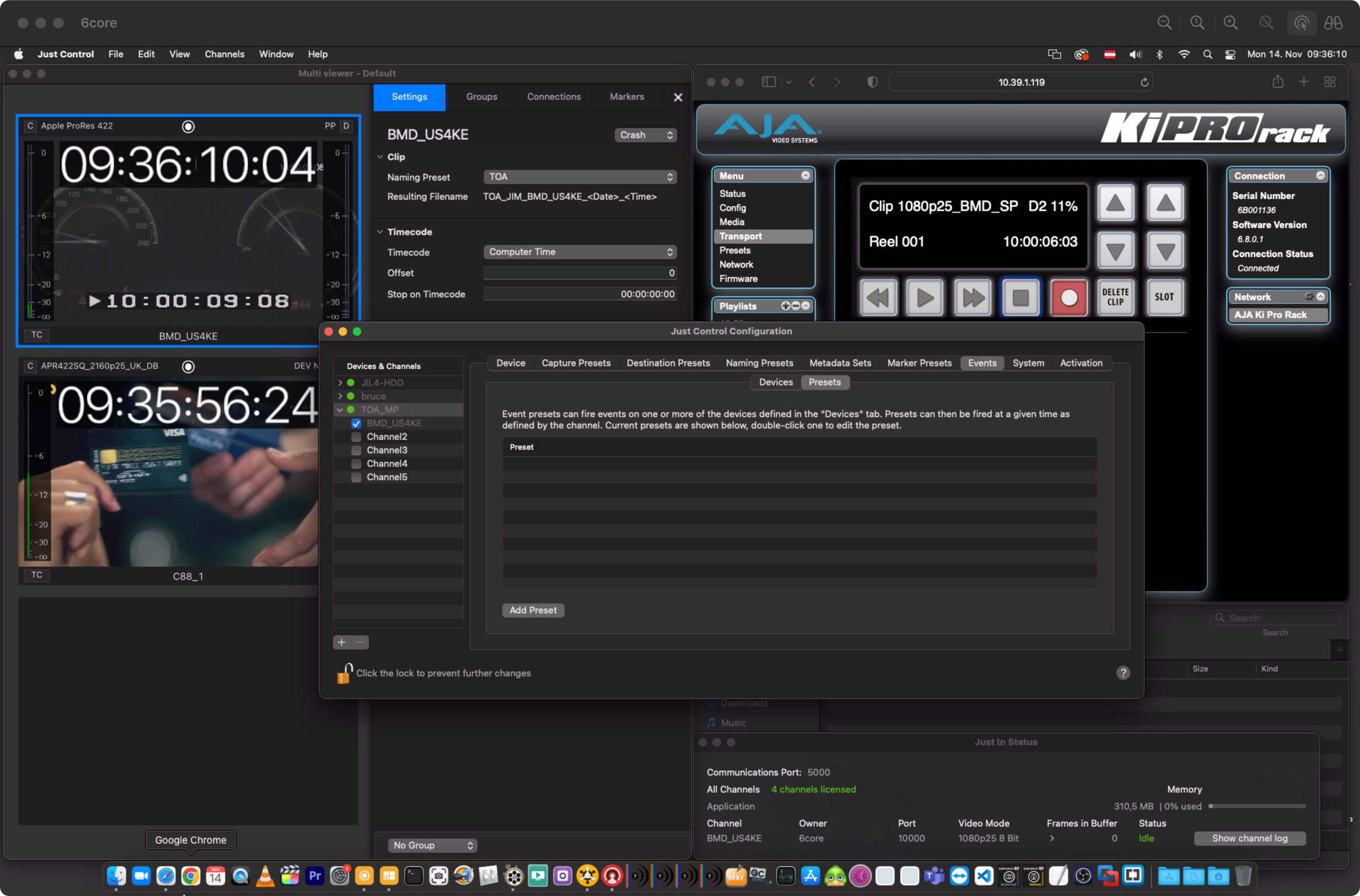Click the AJA play transport button
The height and width of the screenshot is (896, 1360).
(x=924, y=297)
